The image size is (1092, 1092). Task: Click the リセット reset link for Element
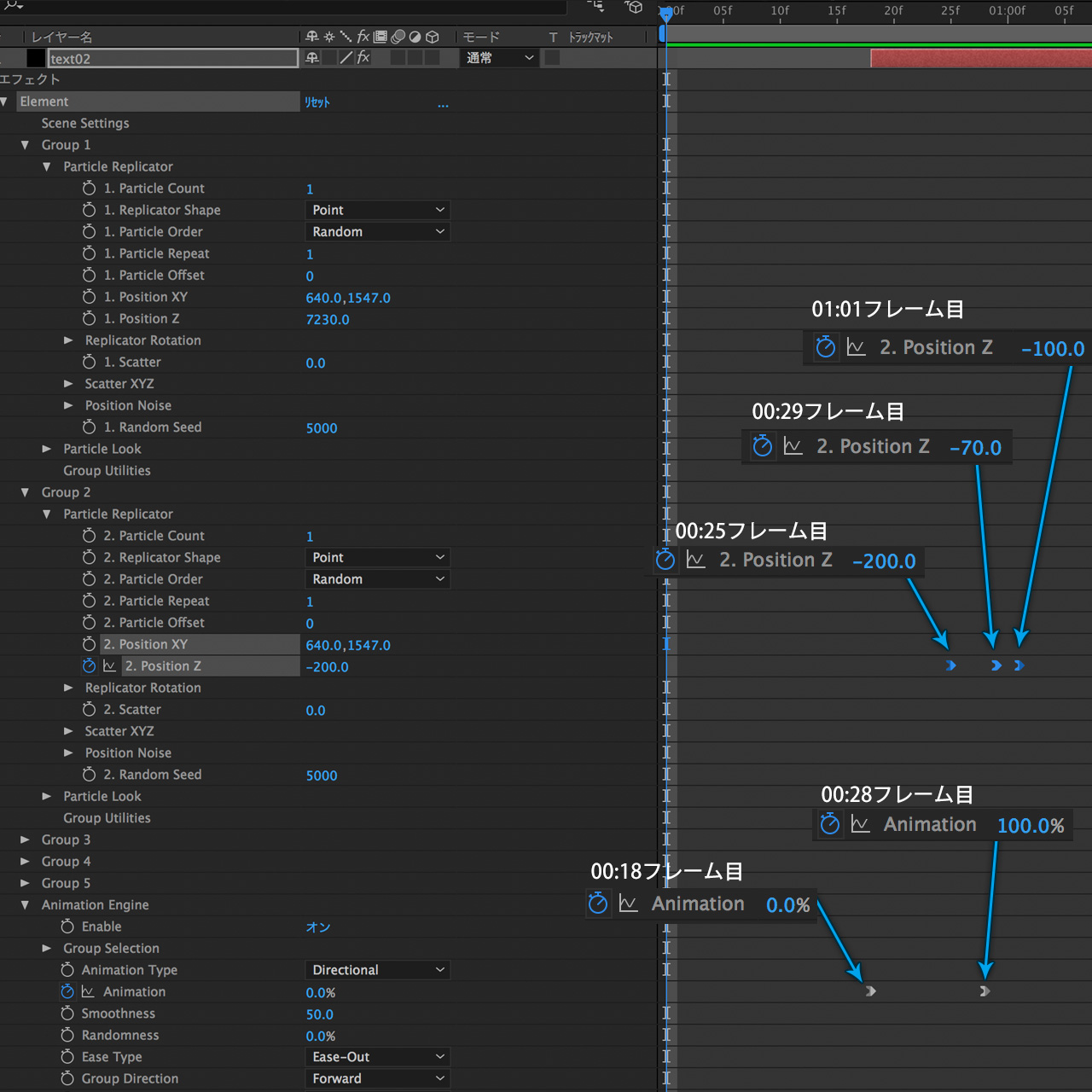point(317,102)
